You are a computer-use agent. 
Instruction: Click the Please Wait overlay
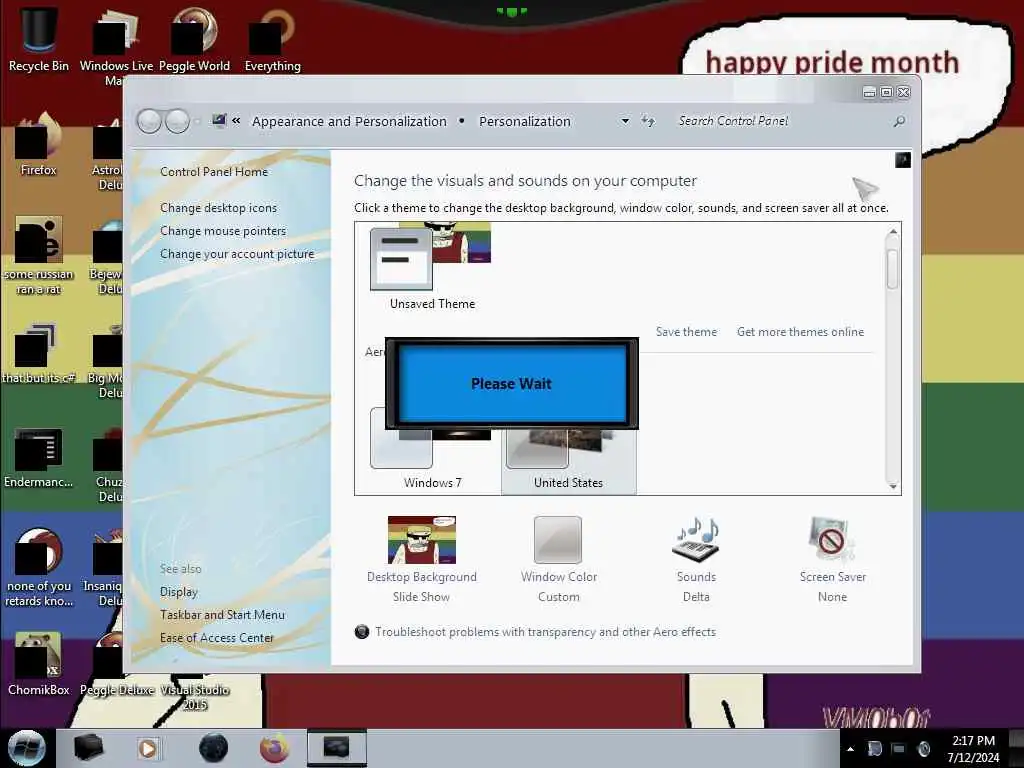pyautogui.click(x=511, y=383)
